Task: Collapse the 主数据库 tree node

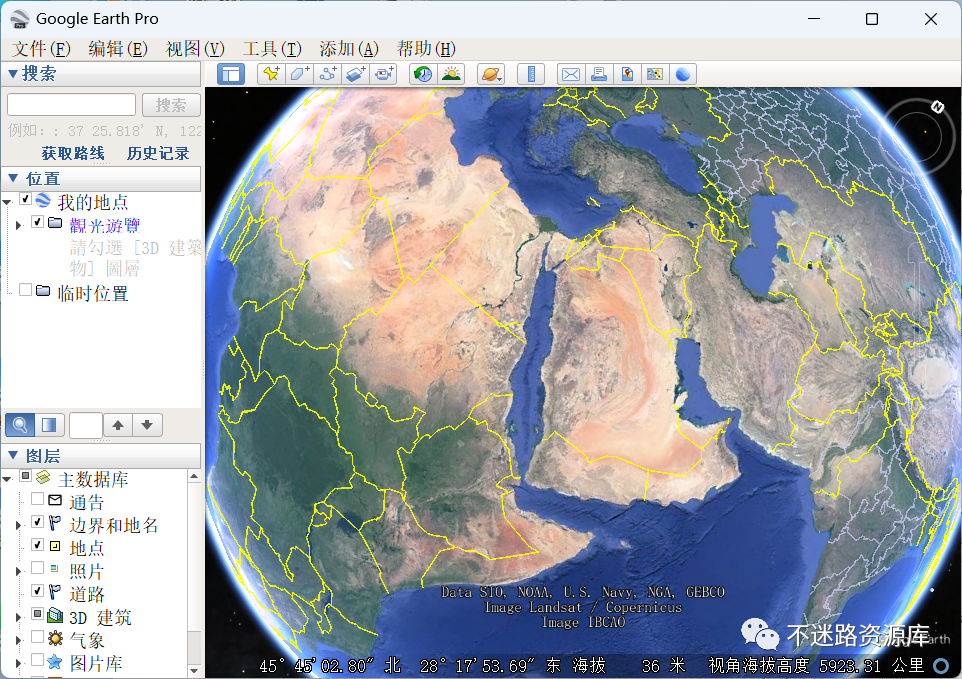Action: [7, 478]
